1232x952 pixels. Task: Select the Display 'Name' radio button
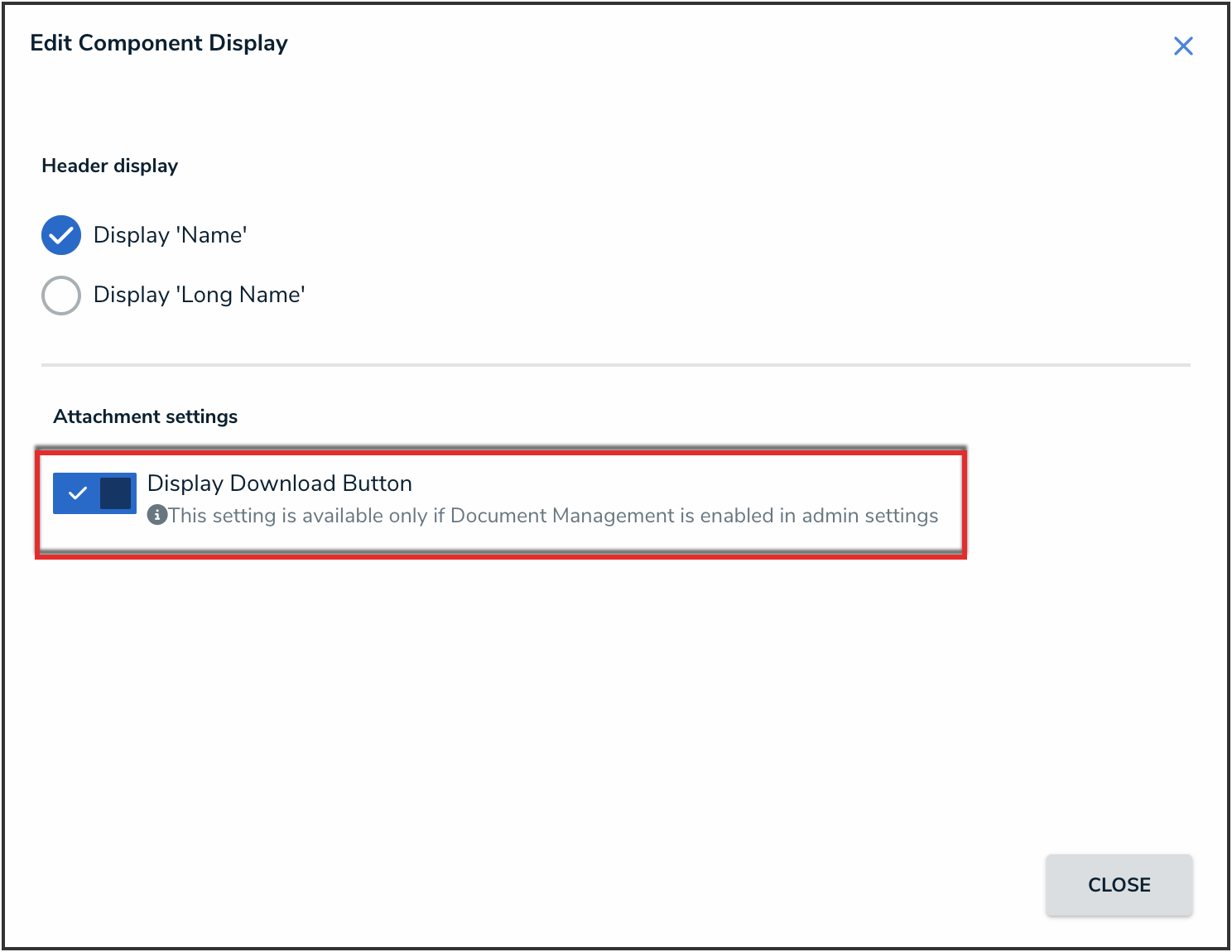(x=61, y=235)
